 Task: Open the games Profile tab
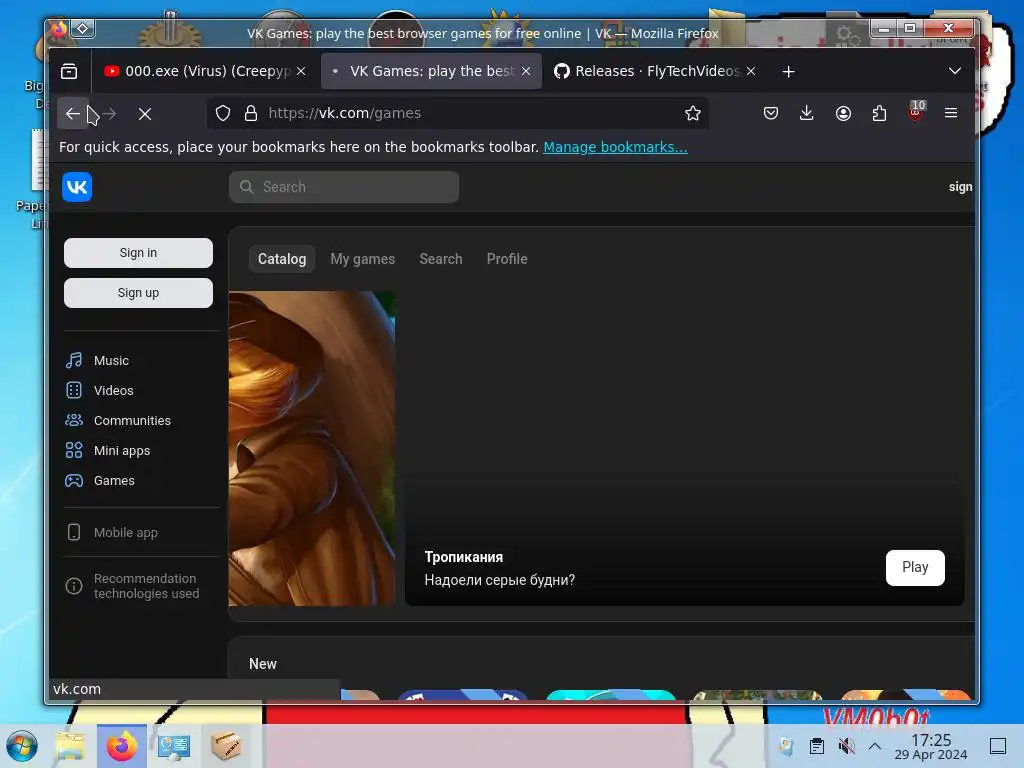(507, 259)
